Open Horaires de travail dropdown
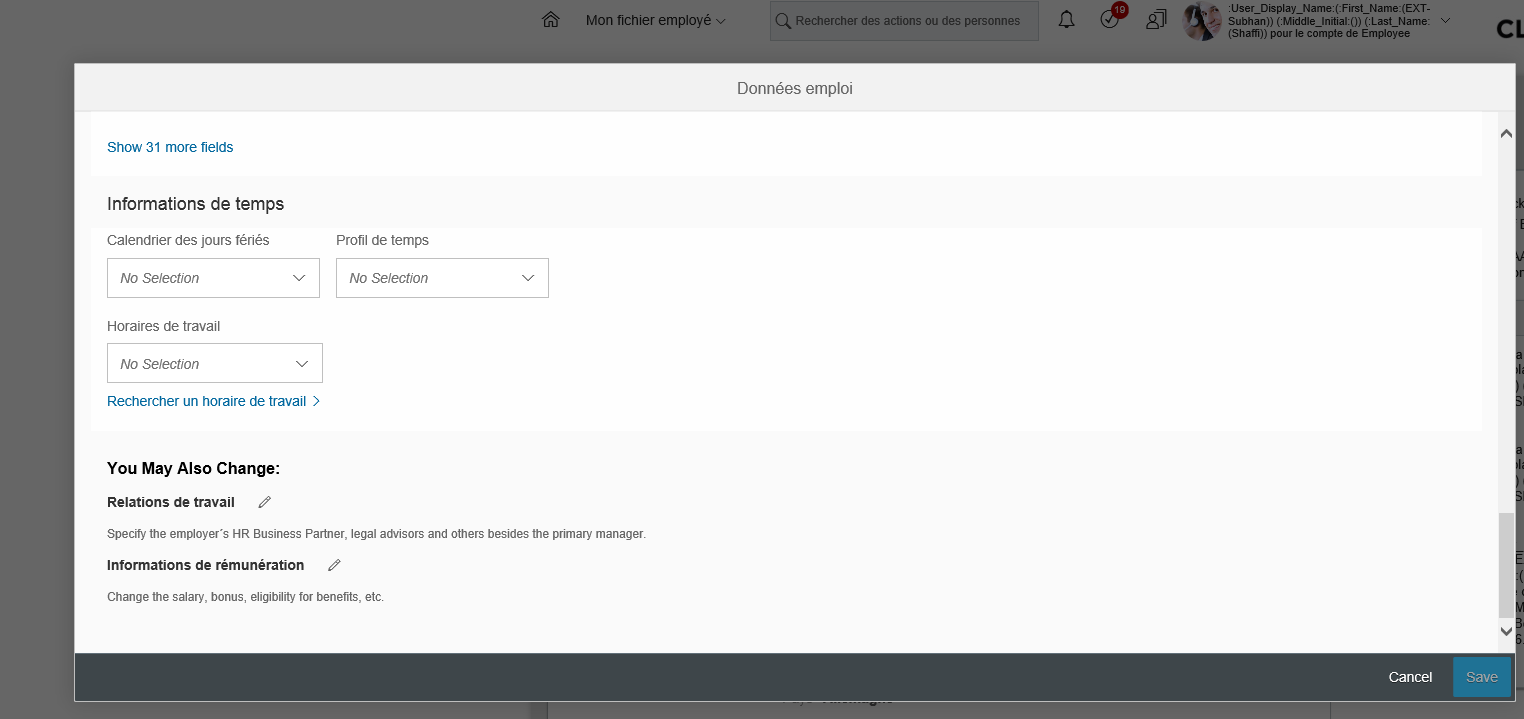 [x=215, y=363]
